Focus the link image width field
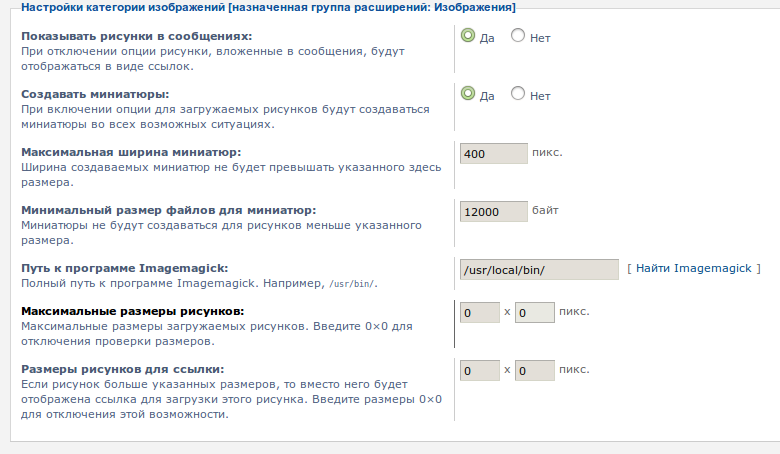780x454 pixels. click(479, 370)
